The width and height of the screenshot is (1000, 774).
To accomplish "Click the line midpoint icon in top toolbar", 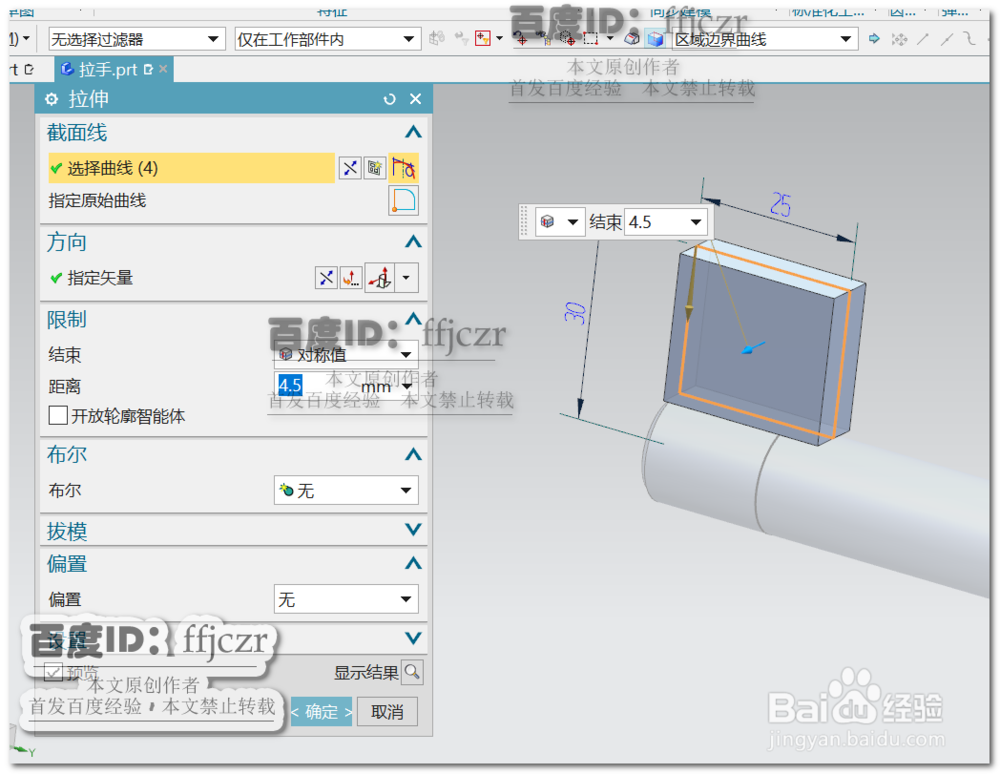I will coord(947,40).
